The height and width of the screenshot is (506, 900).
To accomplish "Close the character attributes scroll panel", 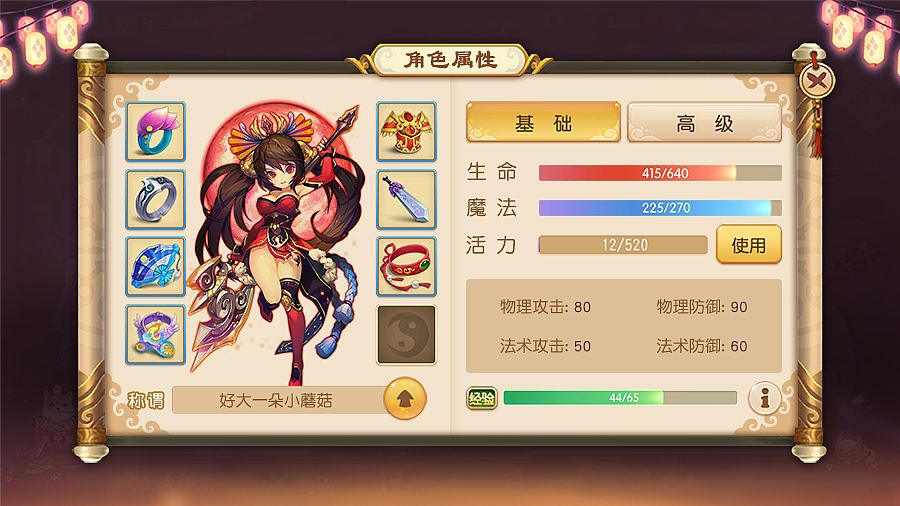I will (816, 80).
